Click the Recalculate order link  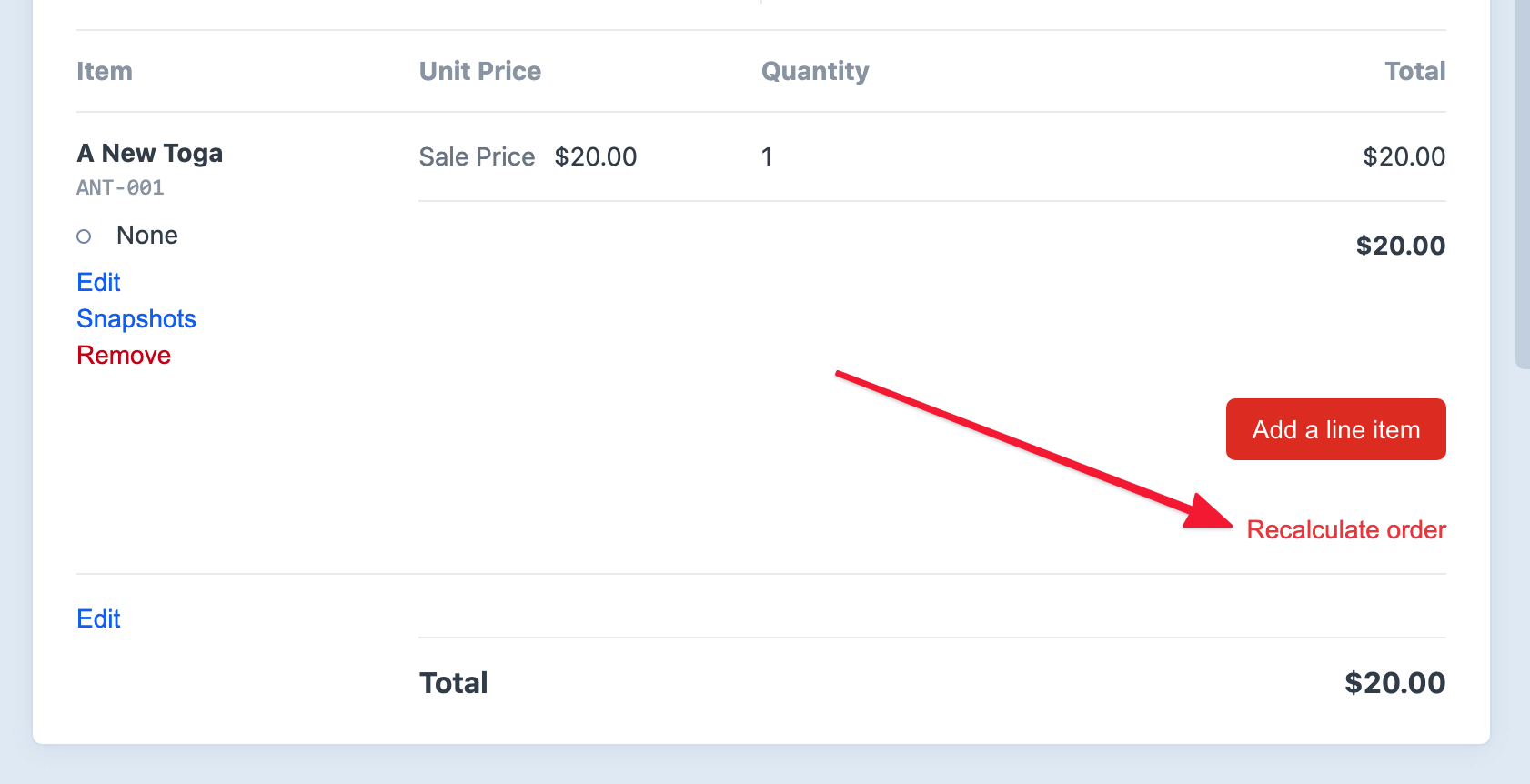(x=1345, y=529)
